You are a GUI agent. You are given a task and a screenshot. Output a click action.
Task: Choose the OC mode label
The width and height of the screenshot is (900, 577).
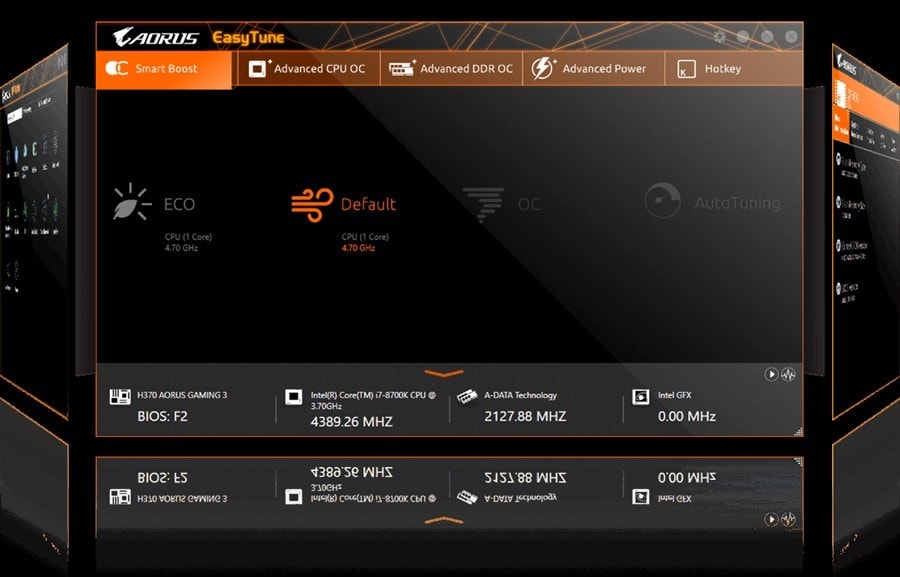529,204
